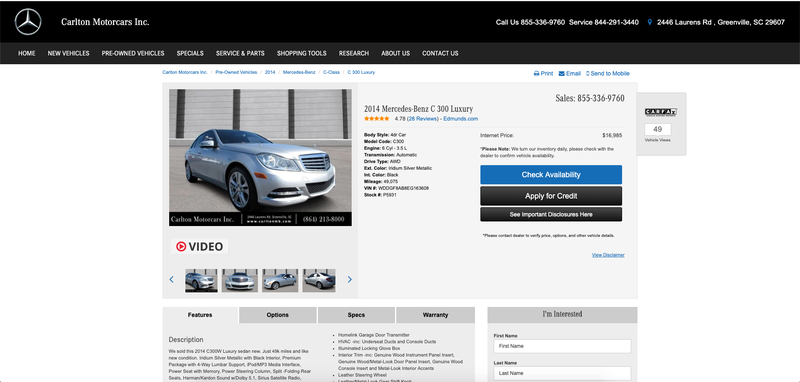Click the dealership address location pin
The width and height of the screenshot is (800, 382).
pyautogui.click(x=649, y=22)
